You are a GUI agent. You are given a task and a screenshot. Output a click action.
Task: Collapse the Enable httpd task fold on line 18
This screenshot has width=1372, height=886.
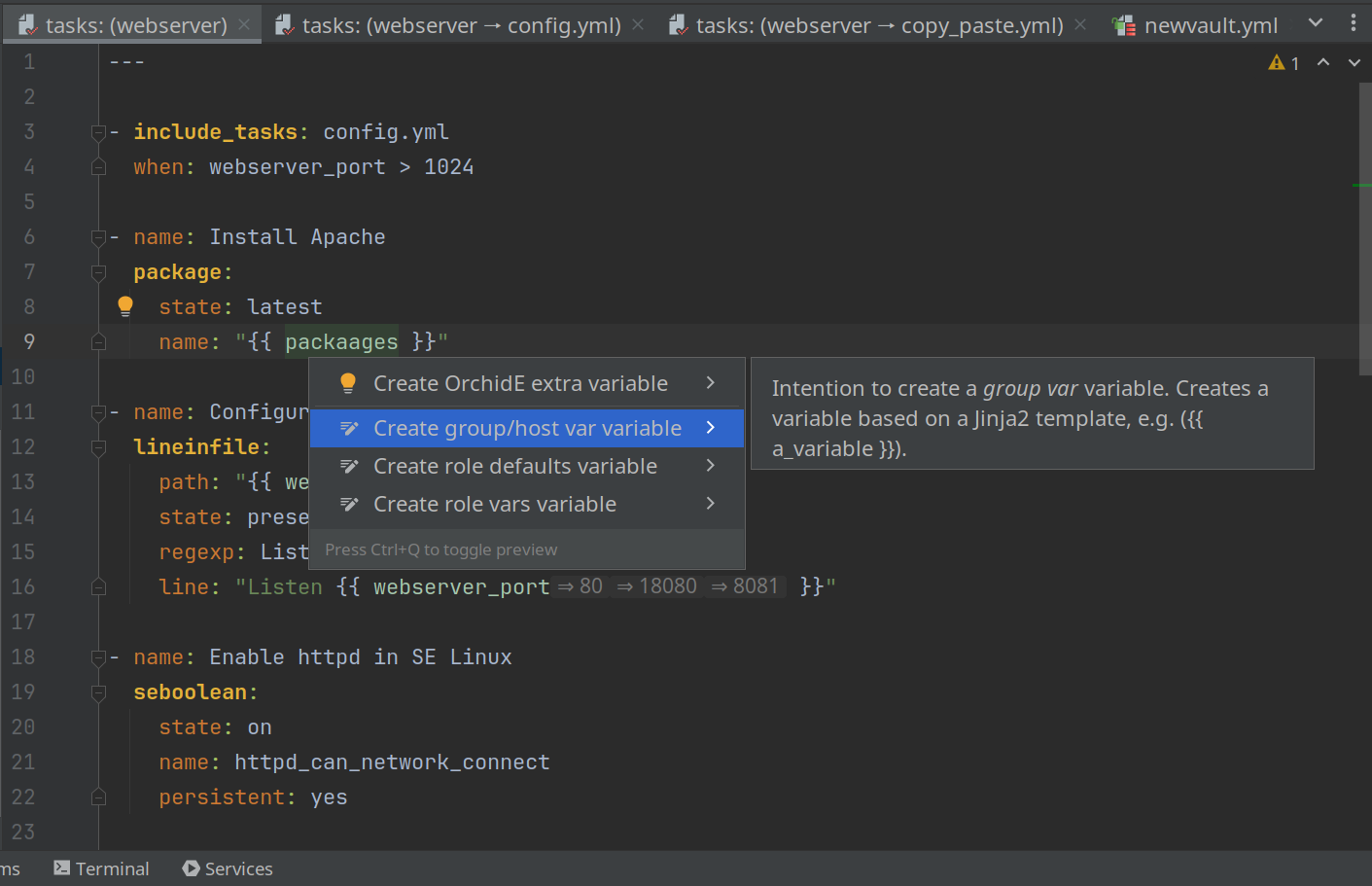pyautogui.click(x=98, y=657)
